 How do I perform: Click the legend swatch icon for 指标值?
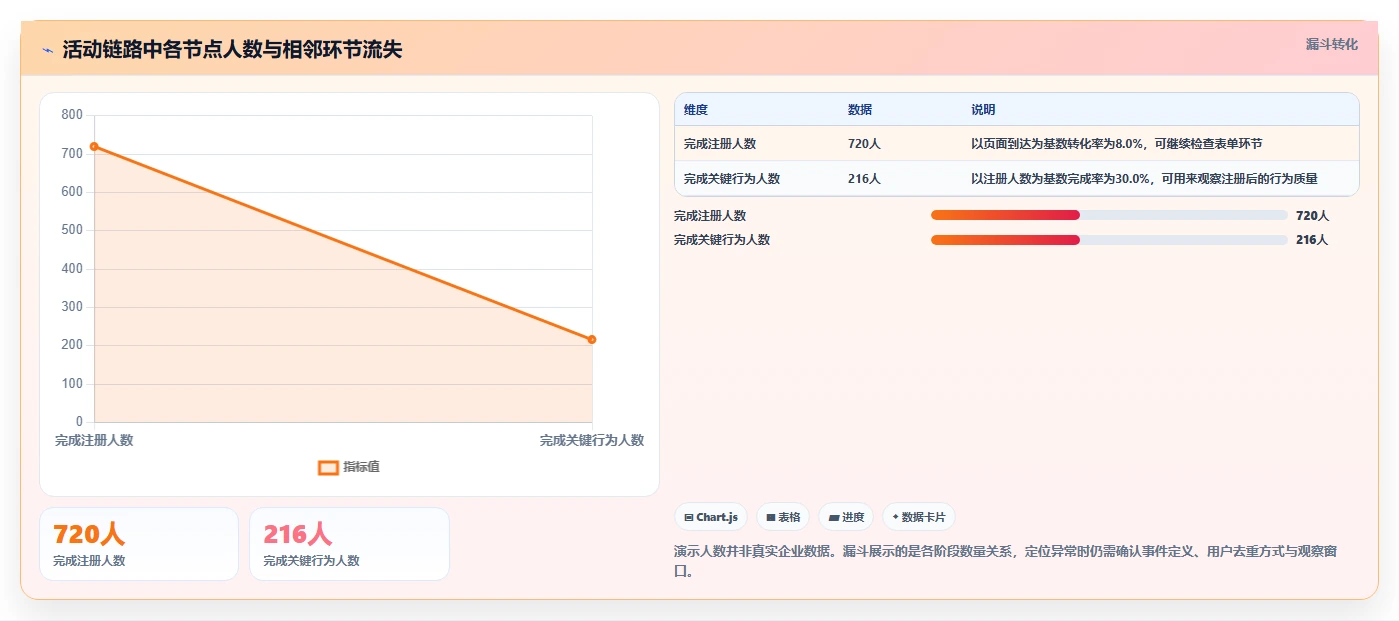point(328,467)
